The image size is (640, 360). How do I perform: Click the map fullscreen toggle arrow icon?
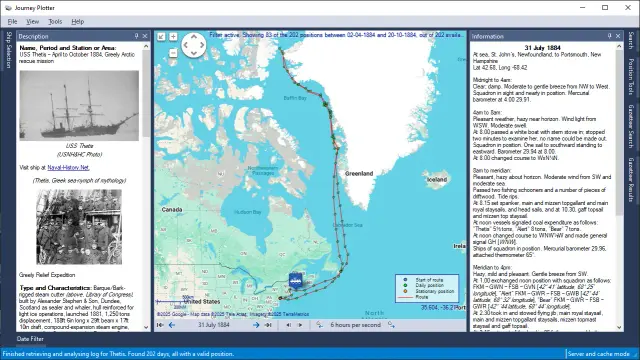click(161, 37)
